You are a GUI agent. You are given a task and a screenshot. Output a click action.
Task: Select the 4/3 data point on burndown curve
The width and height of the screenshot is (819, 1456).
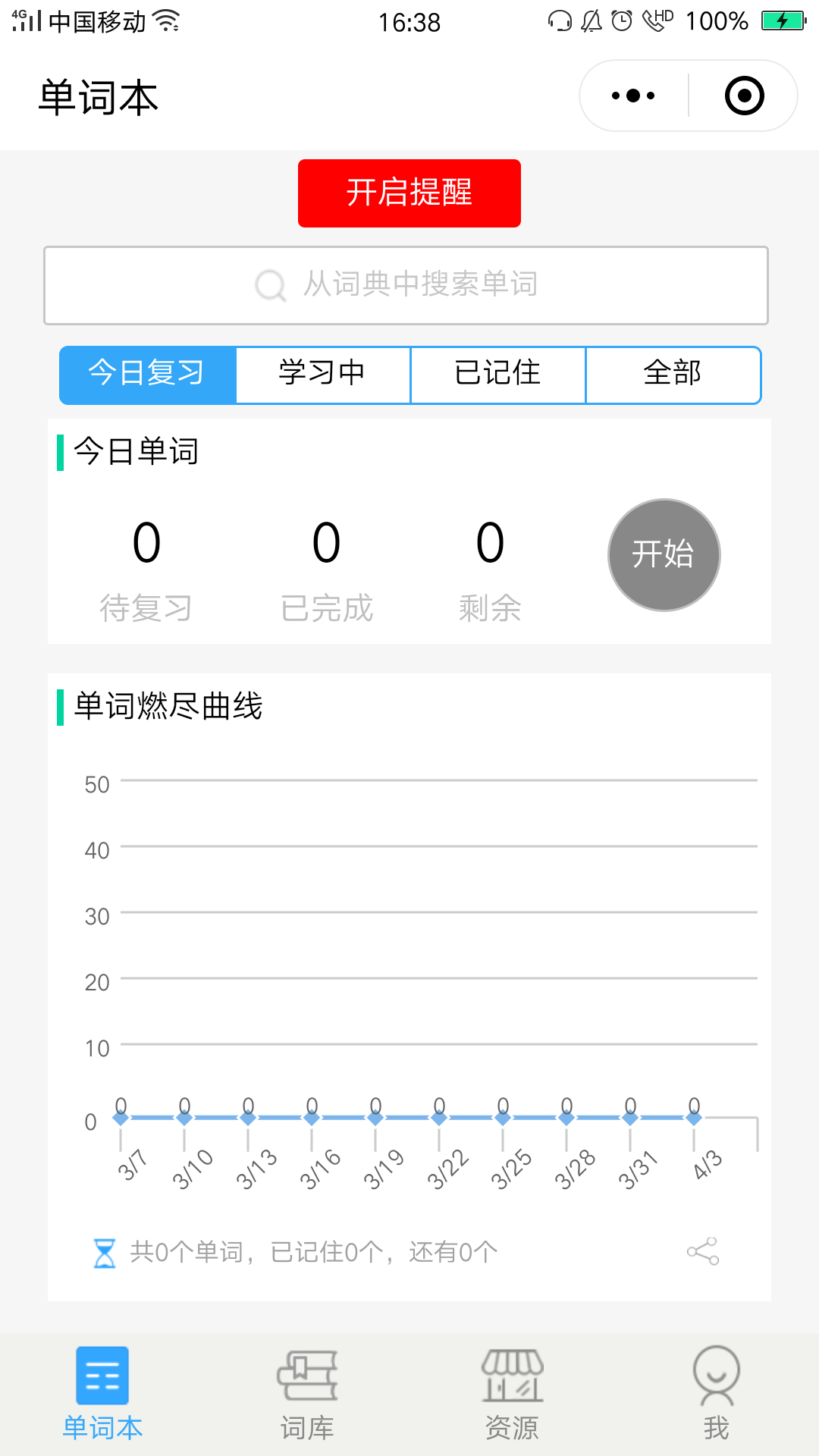694,1118
